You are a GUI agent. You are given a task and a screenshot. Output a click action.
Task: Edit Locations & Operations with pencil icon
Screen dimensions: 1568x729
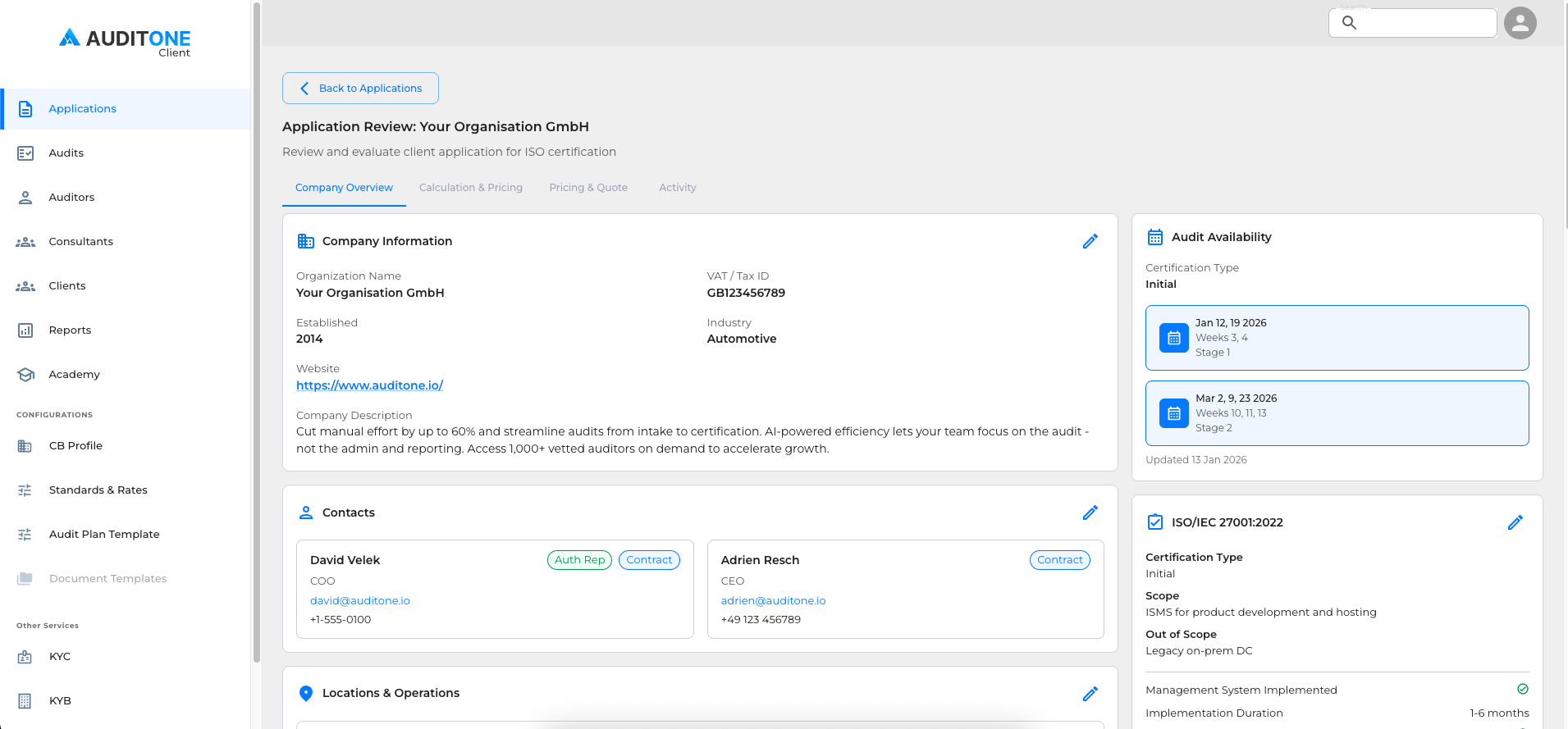(x=1090, y=694)
